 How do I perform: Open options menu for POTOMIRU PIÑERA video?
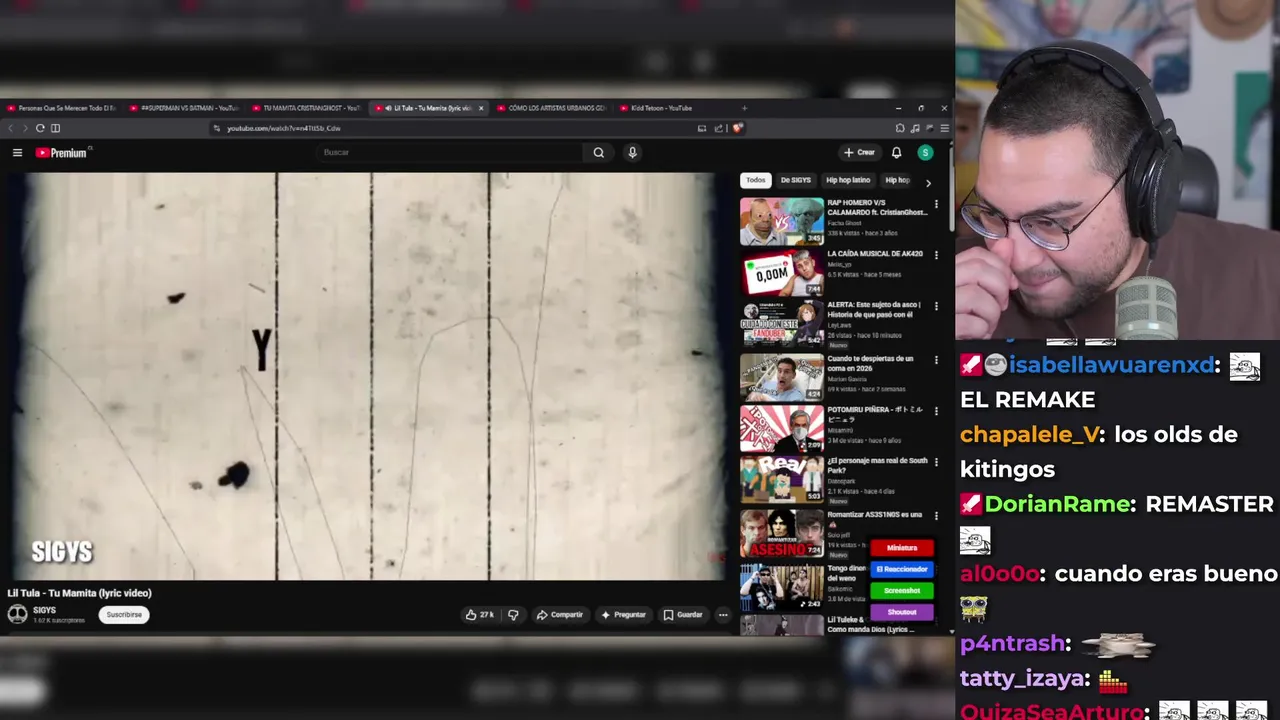(x=936, y=411)
